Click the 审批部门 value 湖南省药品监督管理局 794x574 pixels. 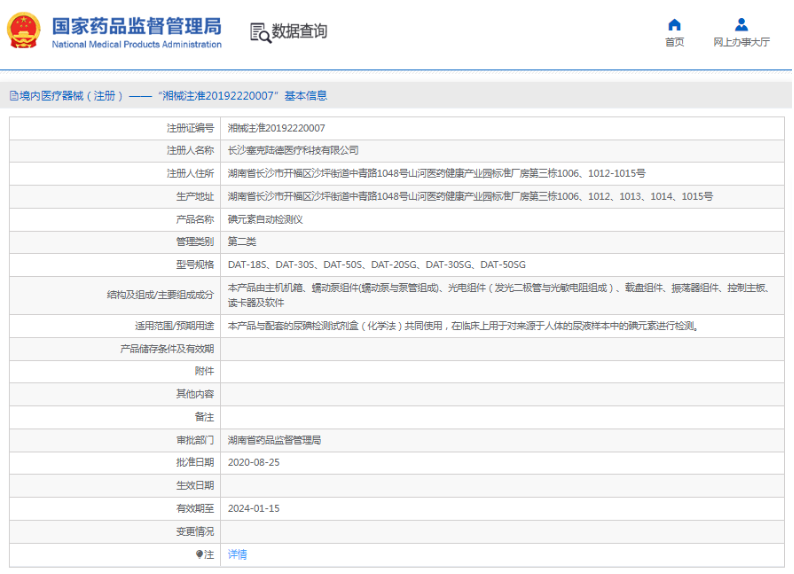274,440
